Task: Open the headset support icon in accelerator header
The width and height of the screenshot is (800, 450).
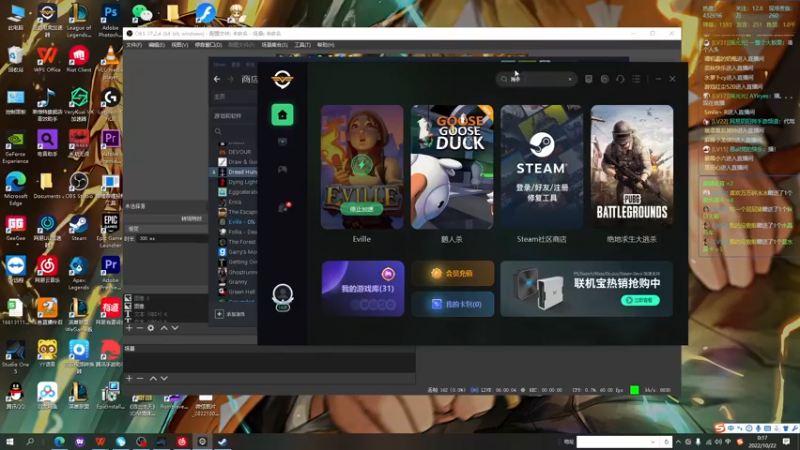Action: tap(620, 79)
